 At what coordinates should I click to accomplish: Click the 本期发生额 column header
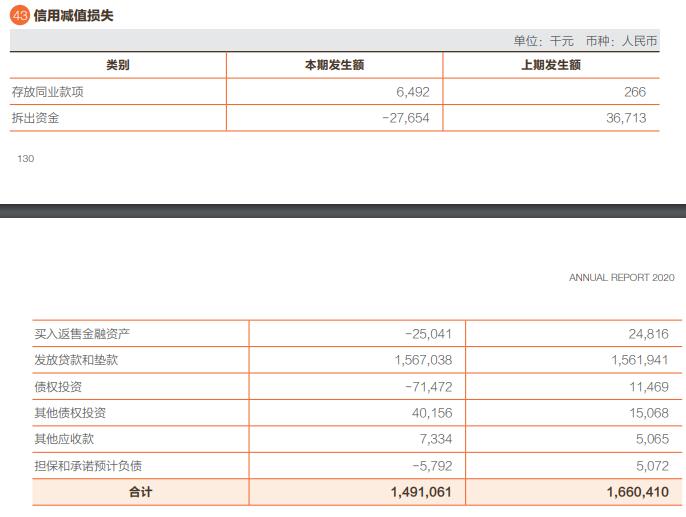334,65
